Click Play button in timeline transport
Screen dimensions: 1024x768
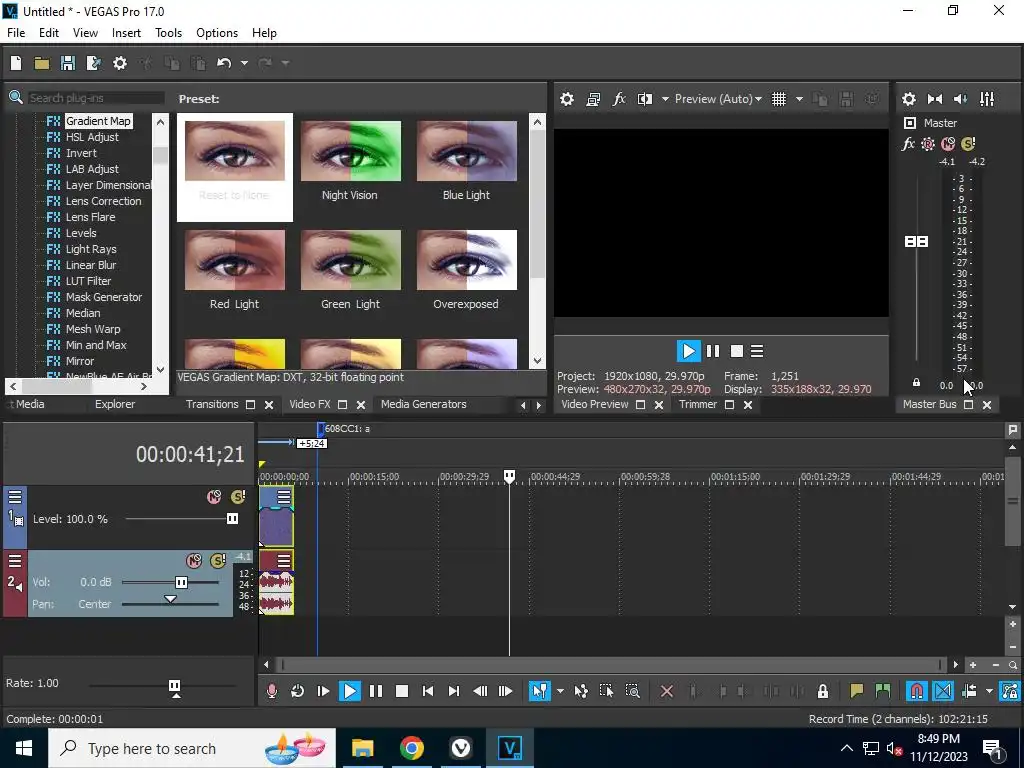click(x=349, y=691)
